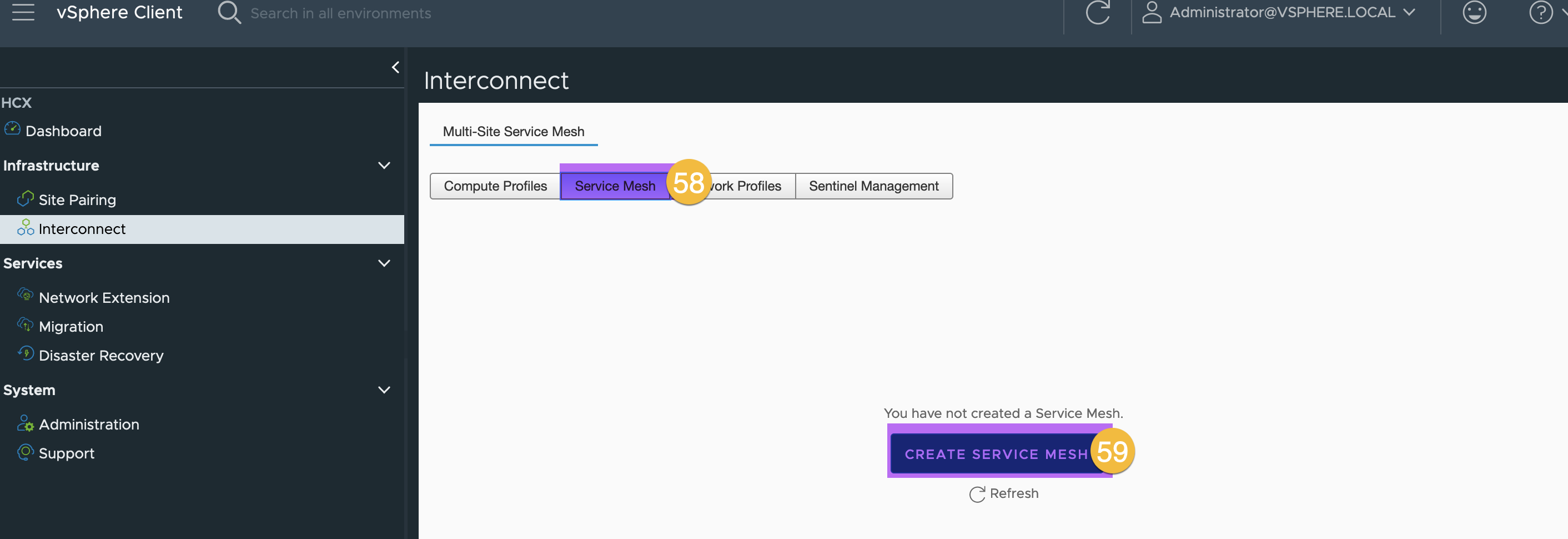Click the smiley feedback icon
This screenshot has width=1568, height=539.
click(x=1474, y=12)
